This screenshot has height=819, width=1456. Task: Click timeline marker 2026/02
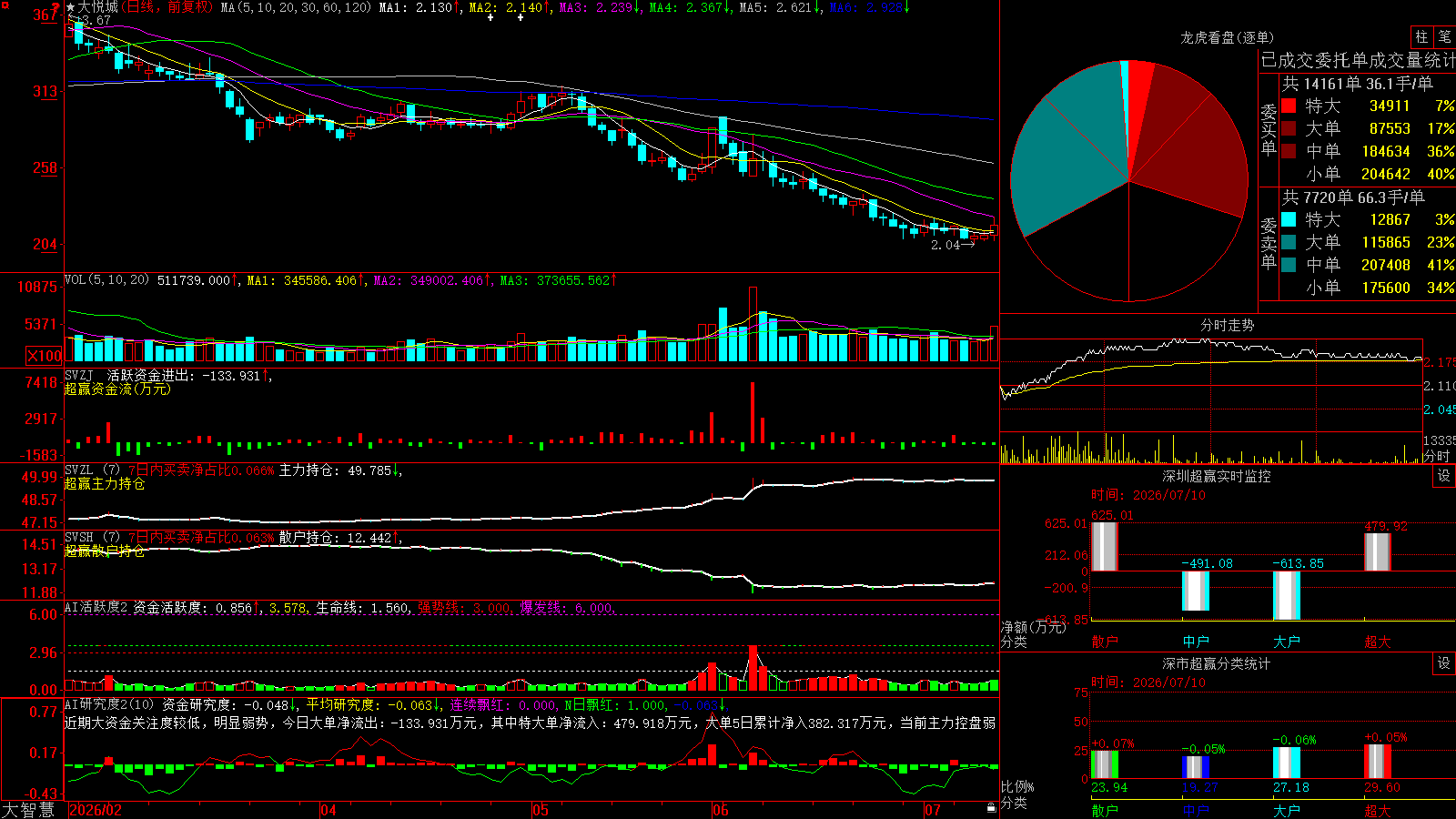(x=96, y=810)
